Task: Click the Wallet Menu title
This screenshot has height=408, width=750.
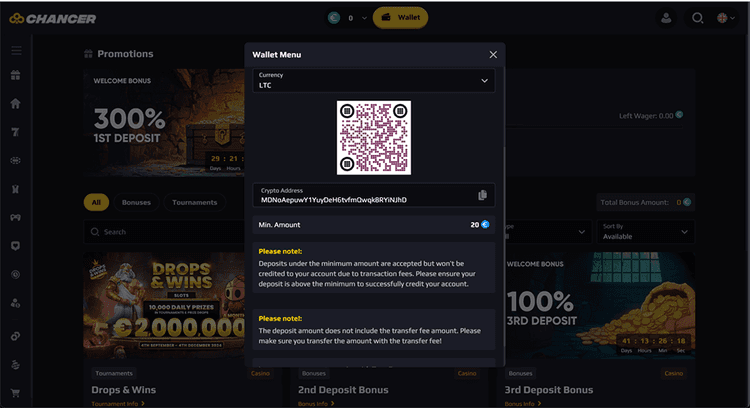Action: coord(277,55)
